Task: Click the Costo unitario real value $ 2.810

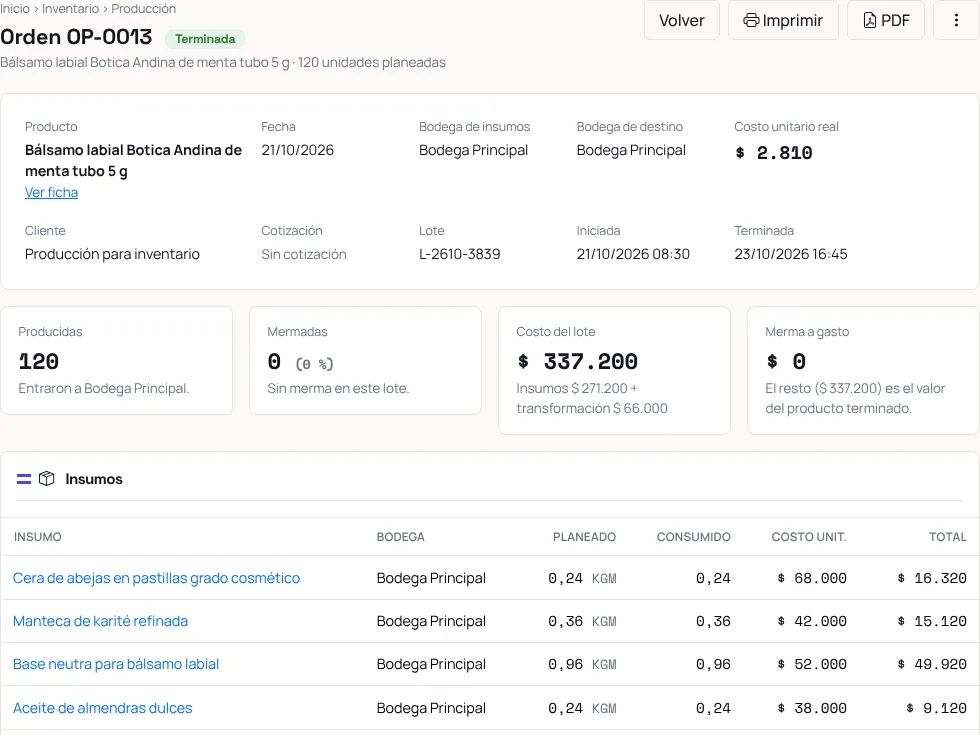Action: click(x=774, y=153)
